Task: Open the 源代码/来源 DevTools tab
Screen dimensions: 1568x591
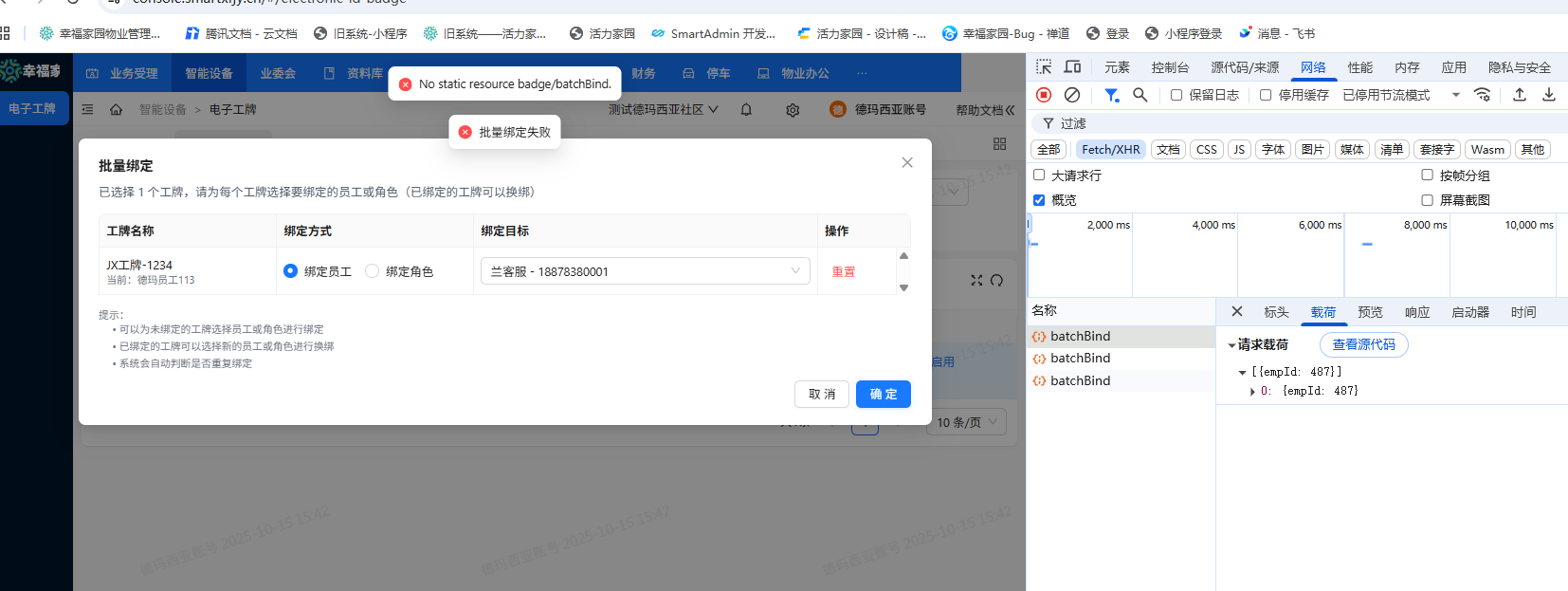Action: point(1245,67)
